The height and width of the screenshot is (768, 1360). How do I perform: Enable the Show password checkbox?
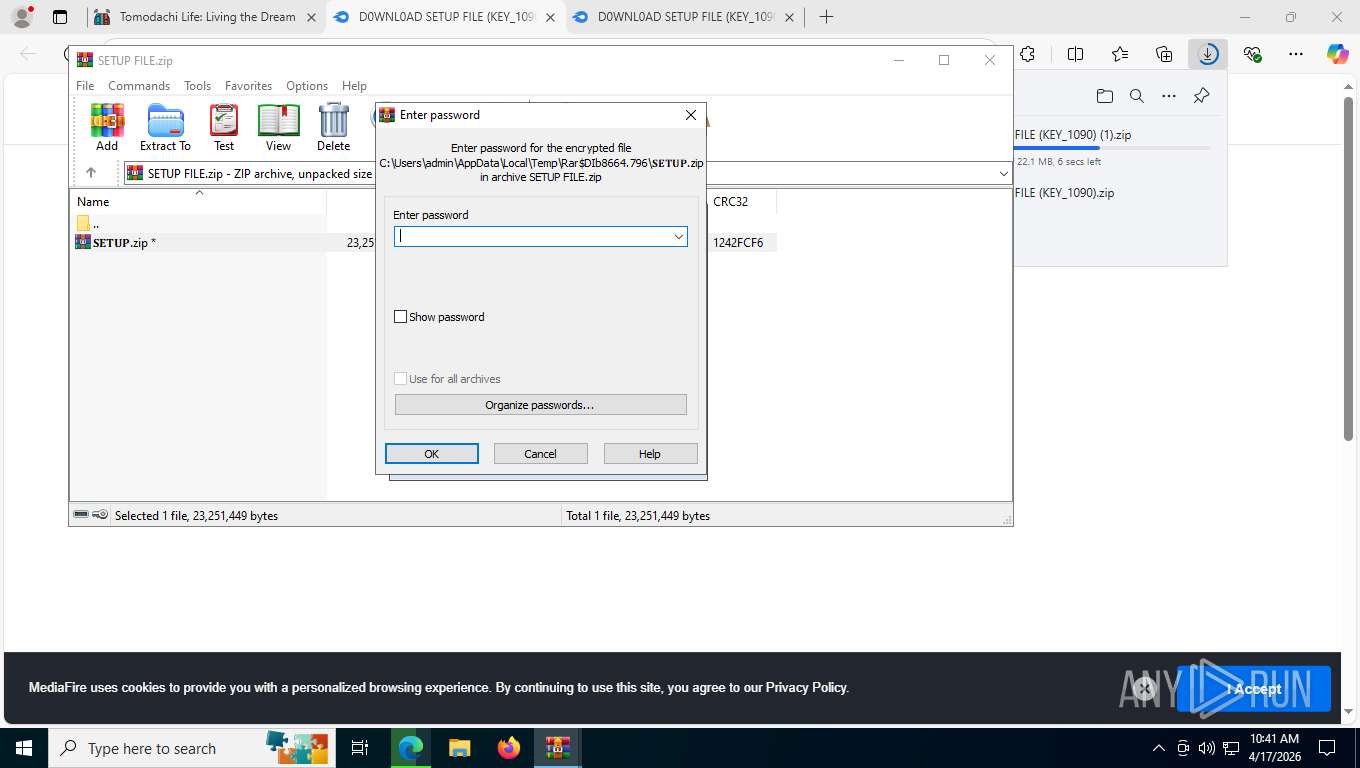(401, 317)
